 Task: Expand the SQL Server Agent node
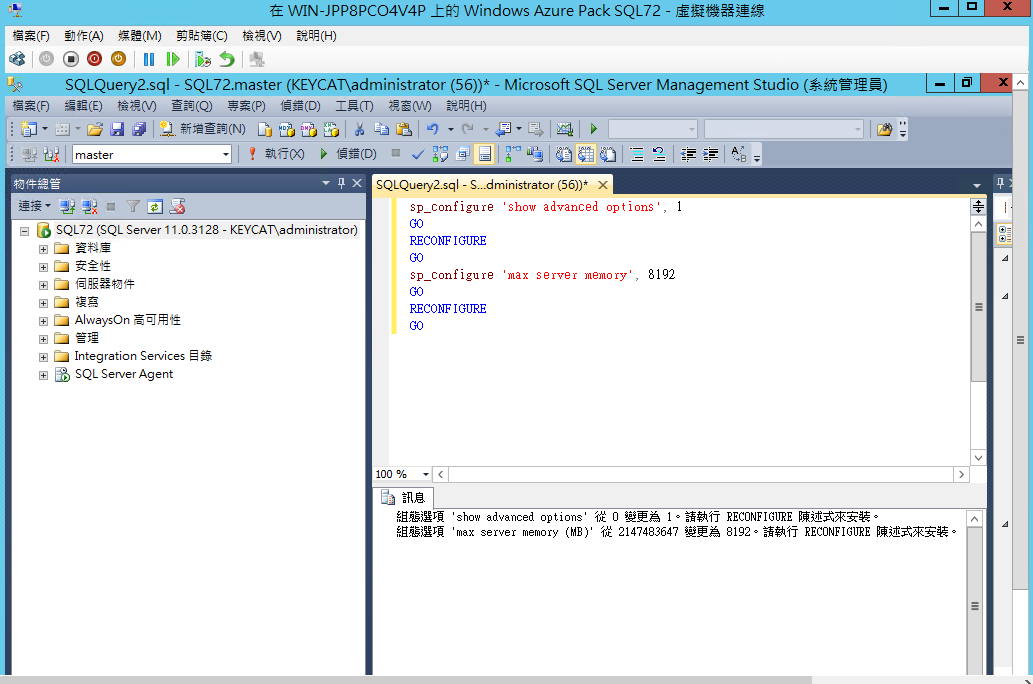coord(43,376)
